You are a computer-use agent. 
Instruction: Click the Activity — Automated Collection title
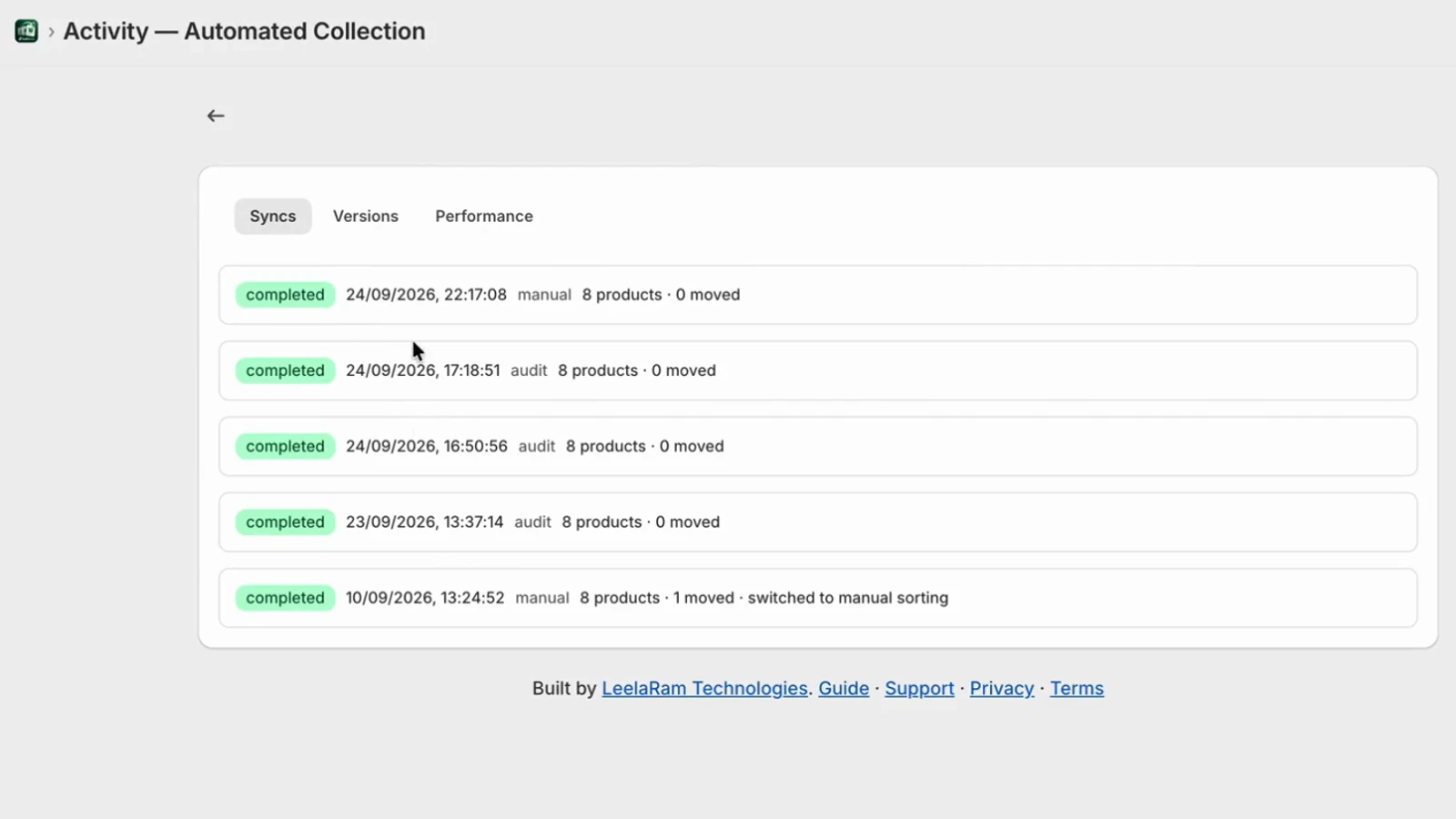(x=244, y=31)
